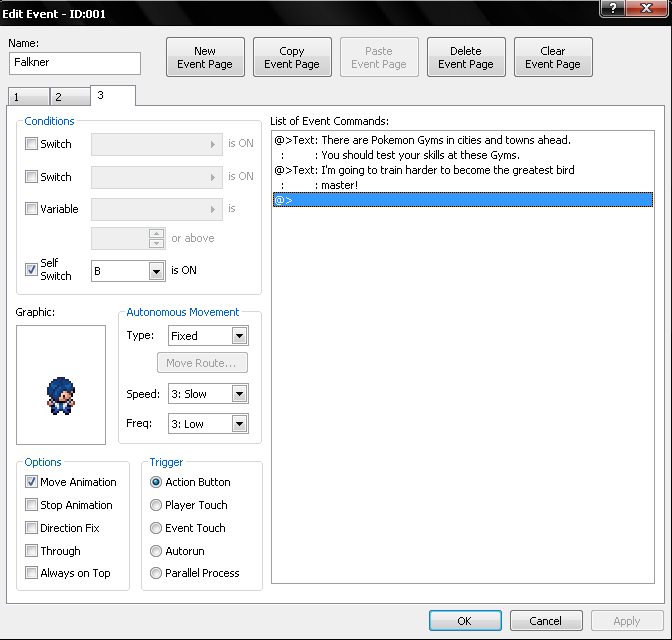
Task: Click the Falkner graphic preview box
Action: pos(61,385)
